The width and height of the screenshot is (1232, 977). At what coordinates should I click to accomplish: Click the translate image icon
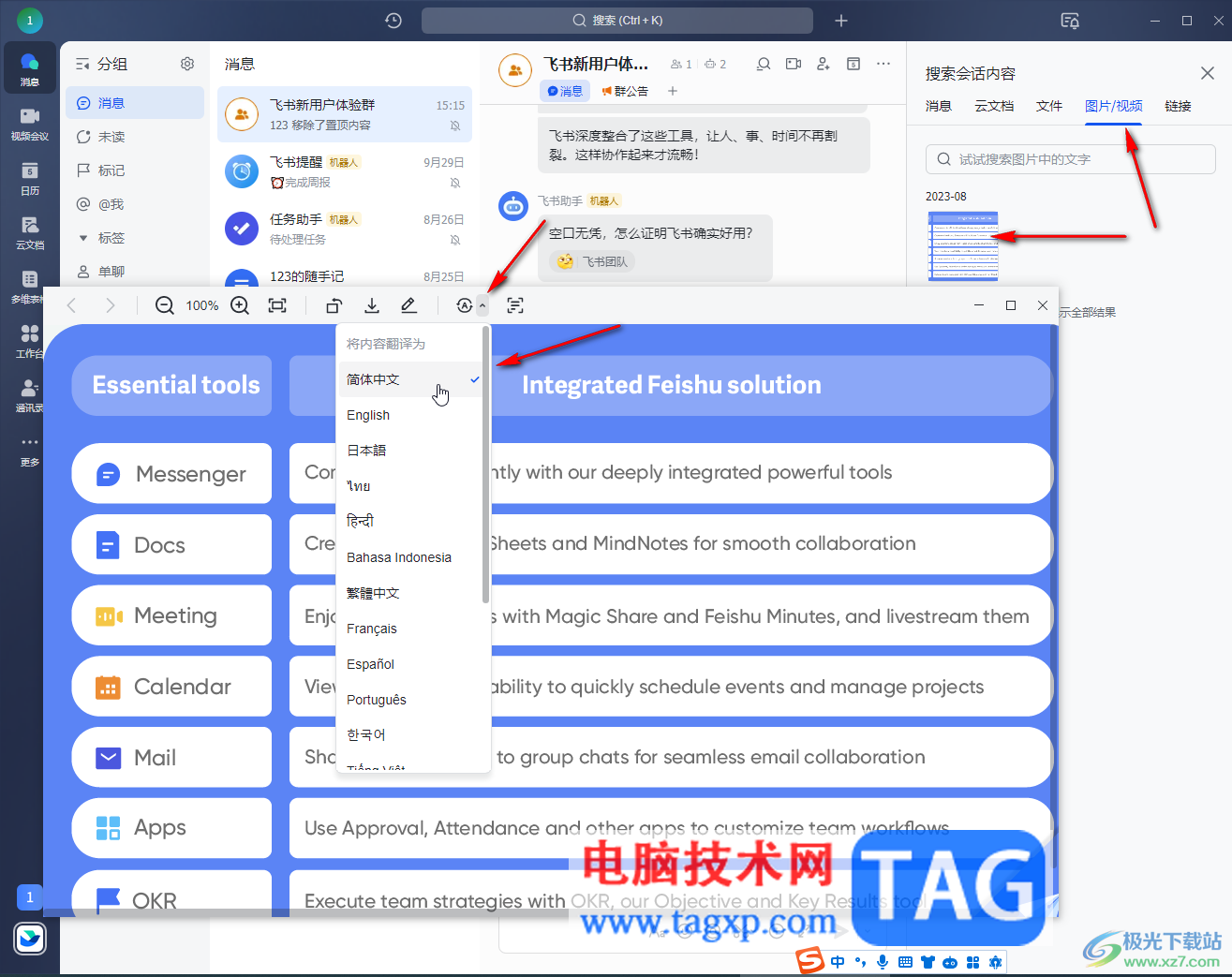point(464,305)
